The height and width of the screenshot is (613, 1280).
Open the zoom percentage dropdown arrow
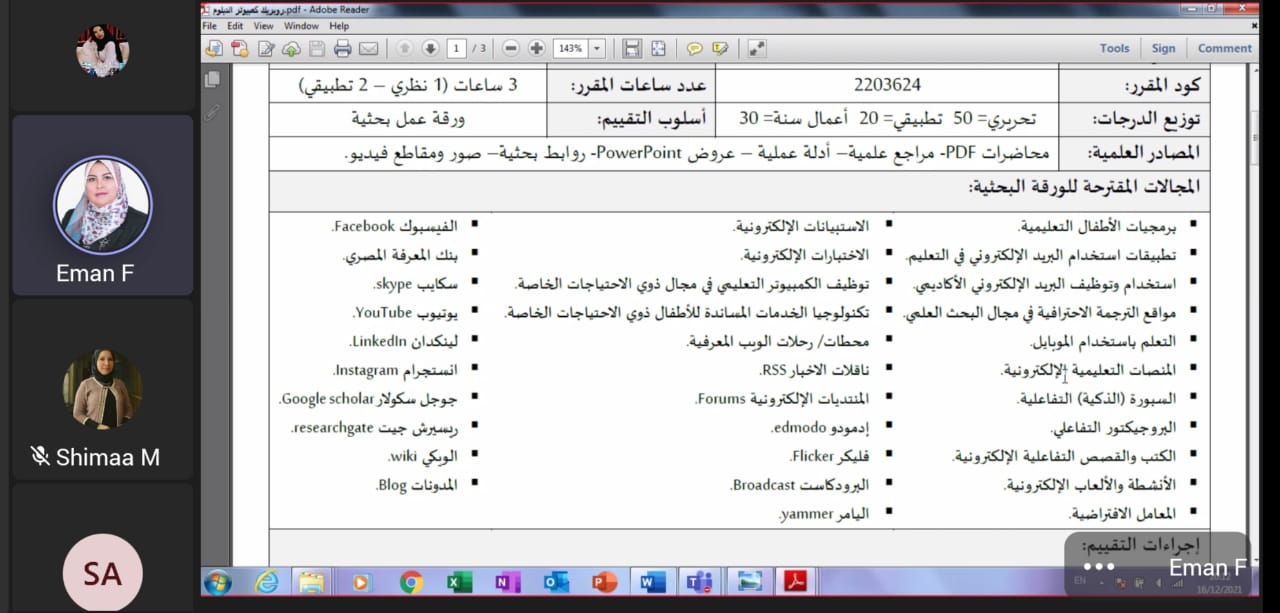597,48
